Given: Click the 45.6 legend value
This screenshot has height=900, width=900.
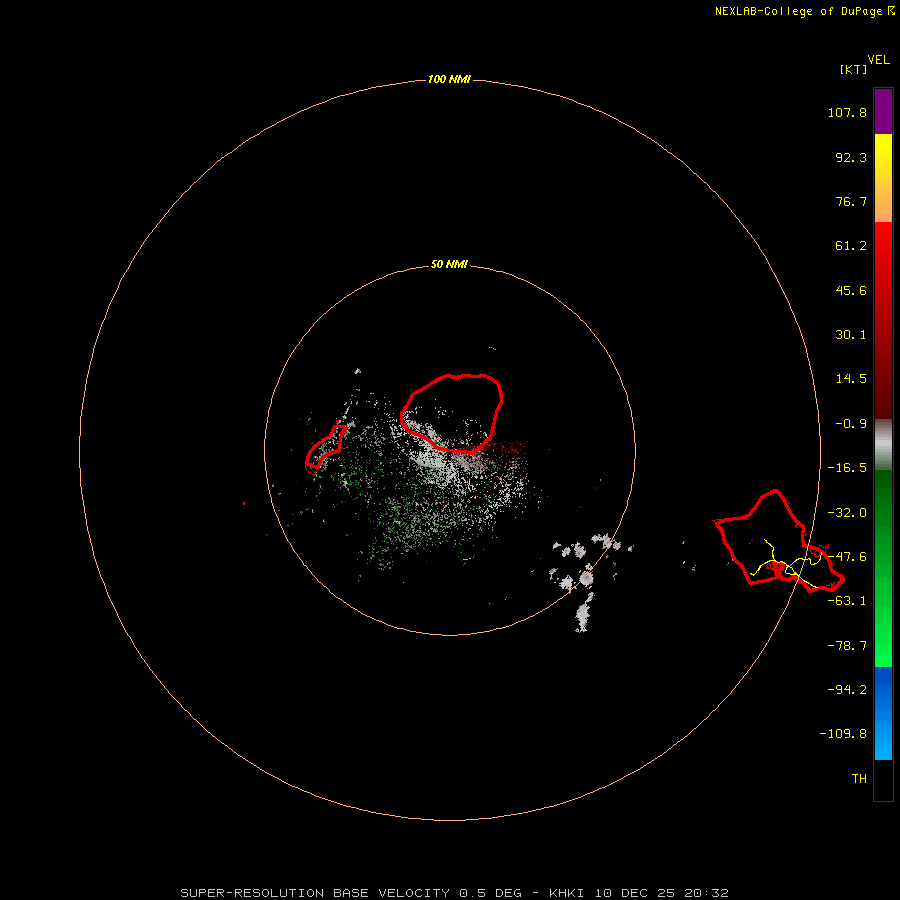Looking at the screenshot, I should (x=851, y=290).
